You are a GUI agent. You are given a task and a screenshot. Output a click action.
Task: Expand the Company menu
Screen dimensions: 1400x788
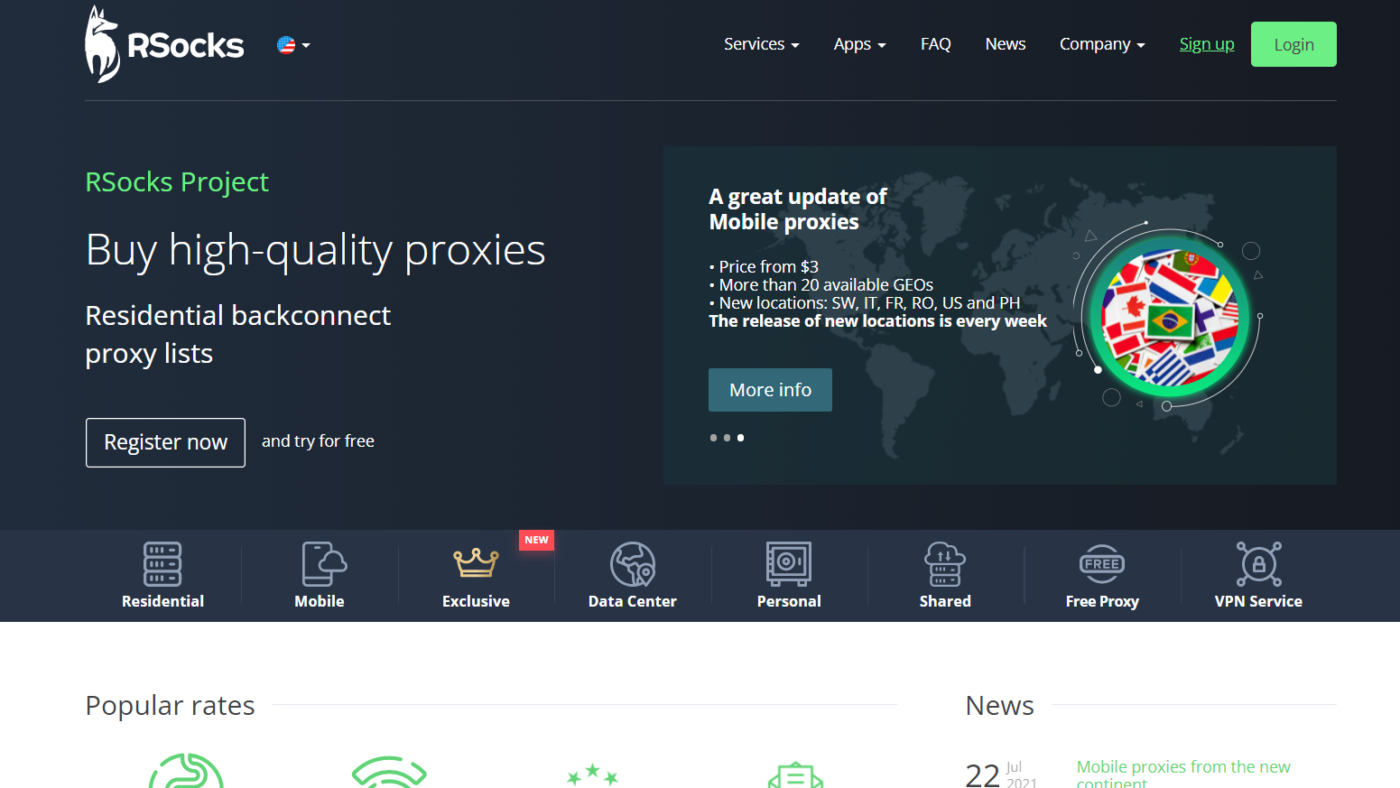(x=1102, y=44)
